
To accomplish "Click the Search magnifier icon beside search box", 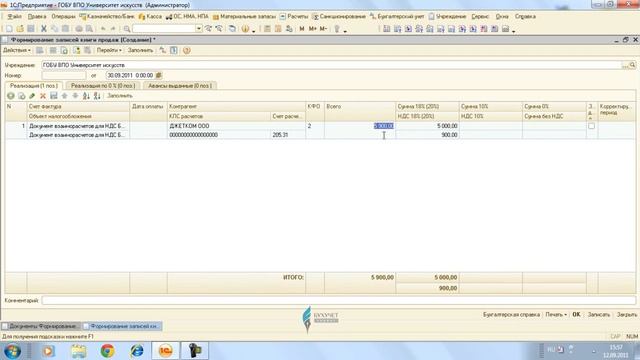I will [x=127, y=29].
